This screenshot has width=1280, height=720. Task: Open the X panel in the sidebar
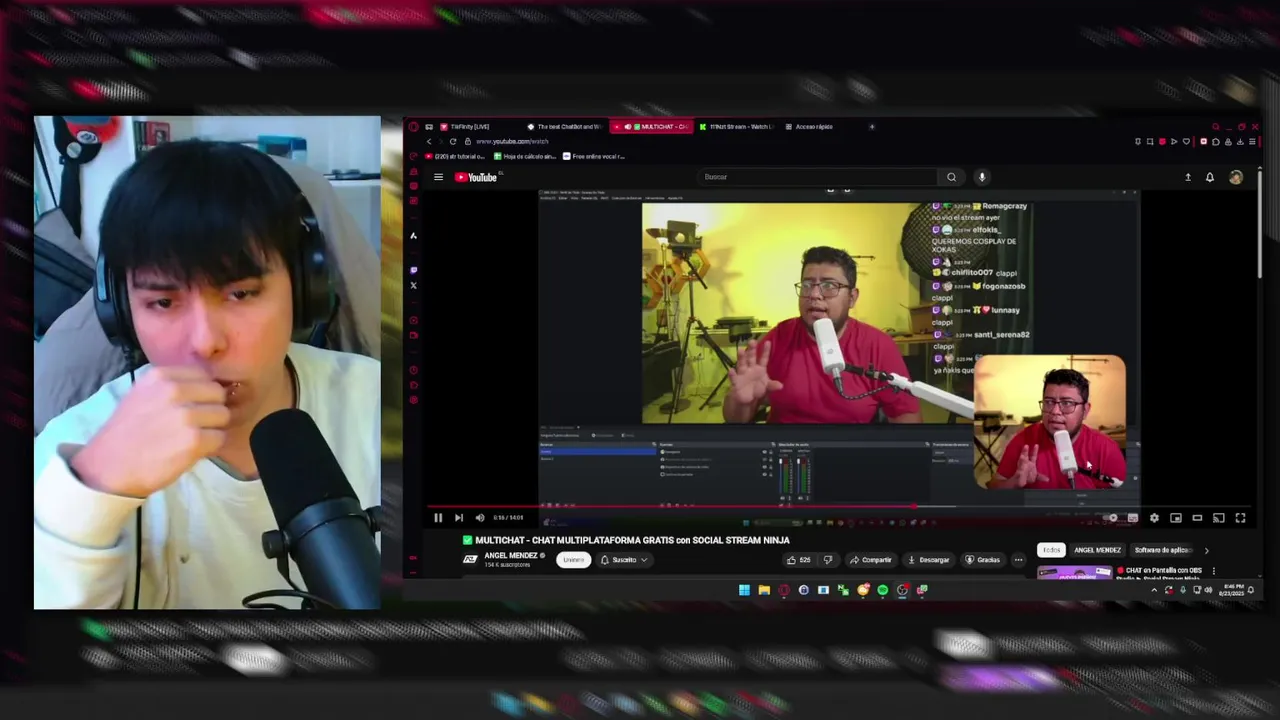click(x=413, y=286)
